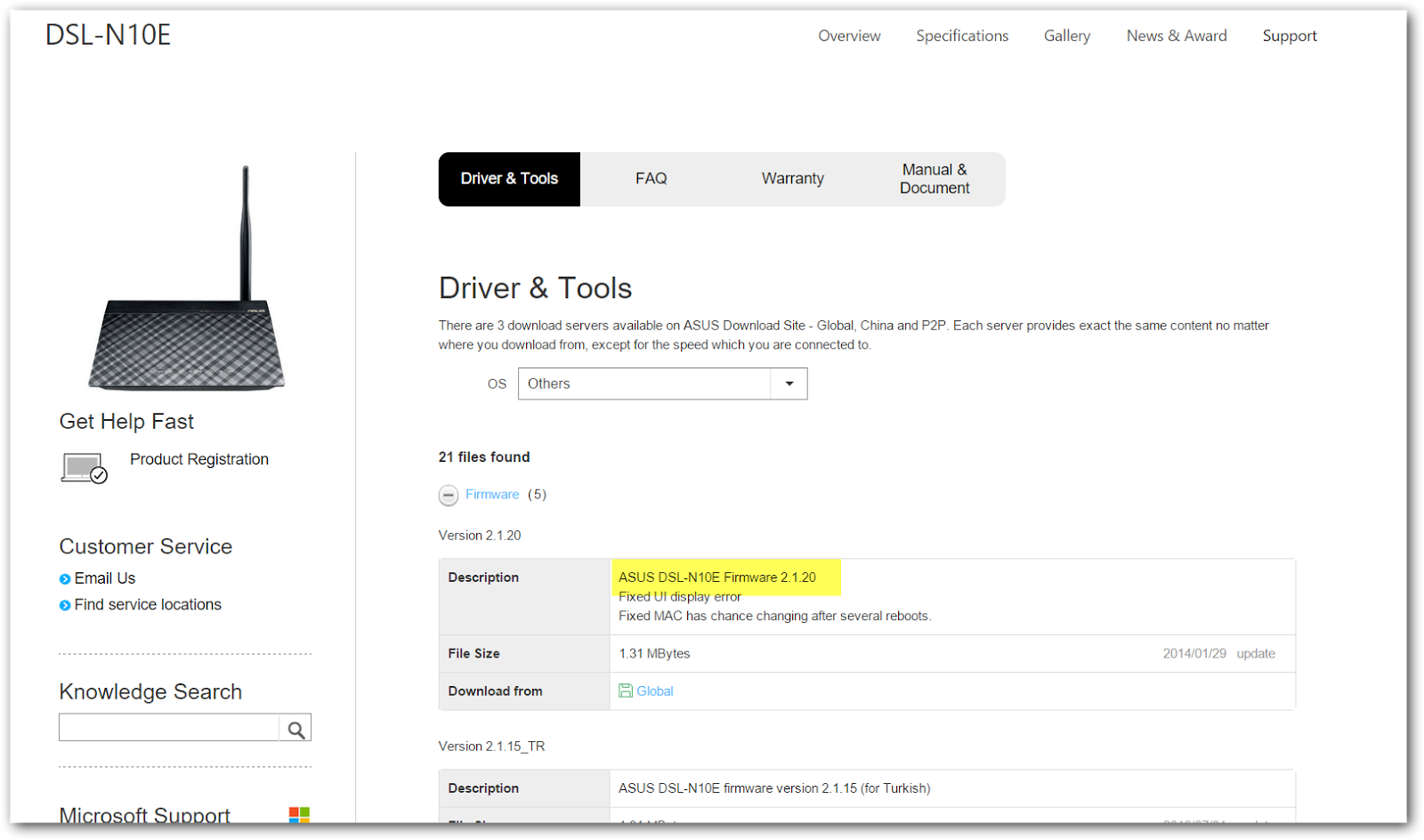1424x840 pixels.
Task: Go to News & Award in navigation
Action: coord(1177,36)
